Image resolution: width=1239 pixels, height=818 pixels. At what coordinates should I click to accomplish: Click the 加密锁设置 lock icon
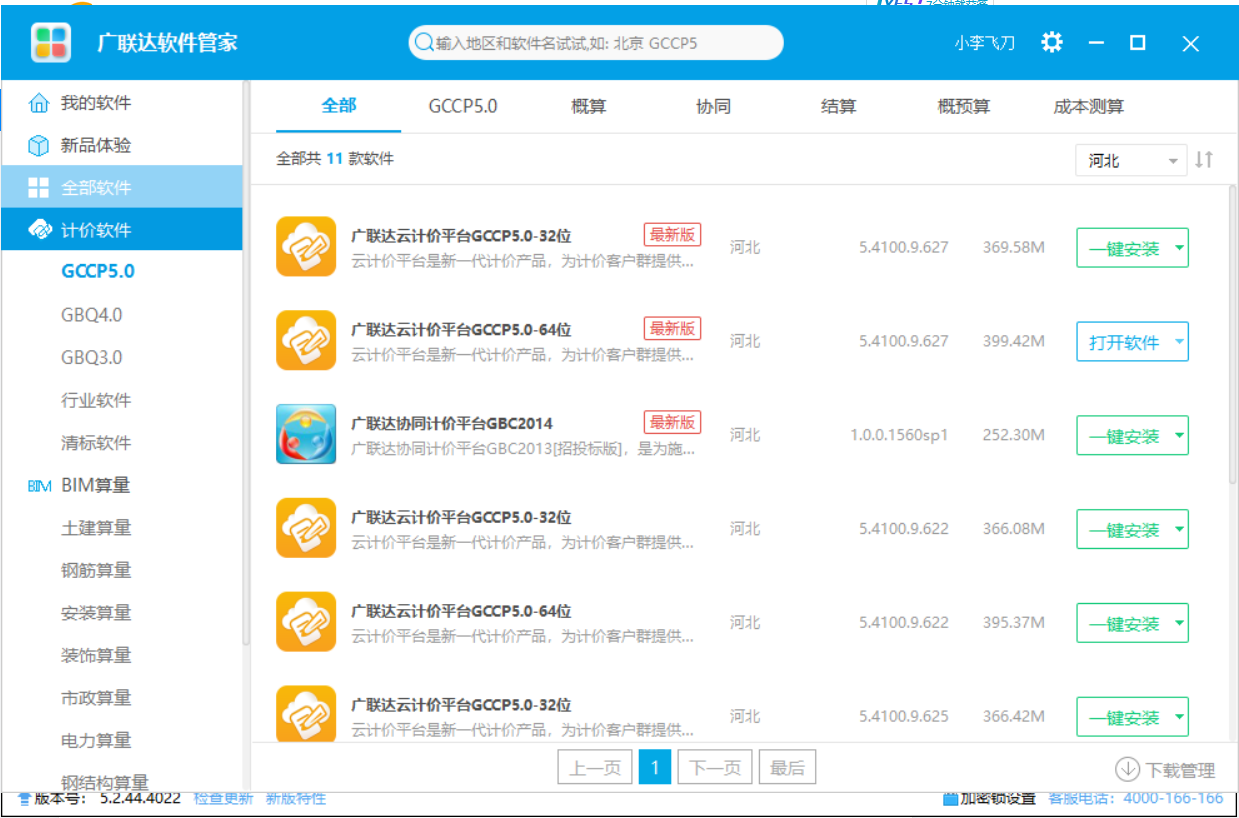951,799
